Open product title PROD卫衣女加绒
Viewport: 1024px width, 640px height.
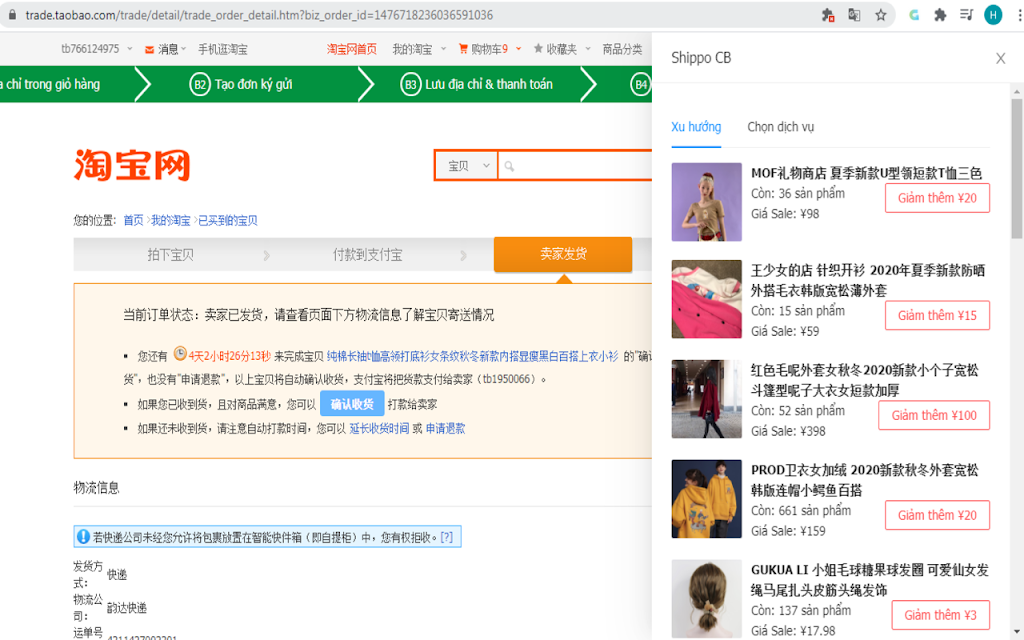pos(865,480)
